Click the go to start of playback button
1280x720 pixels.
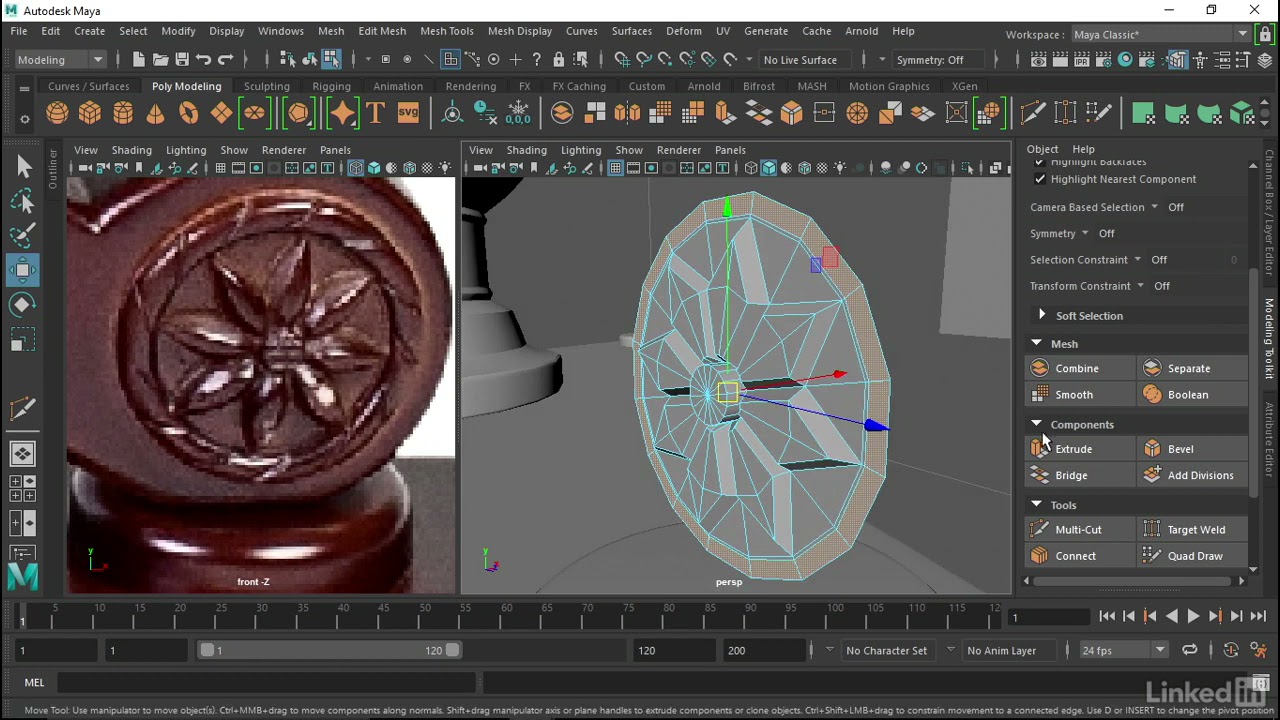1107,617
